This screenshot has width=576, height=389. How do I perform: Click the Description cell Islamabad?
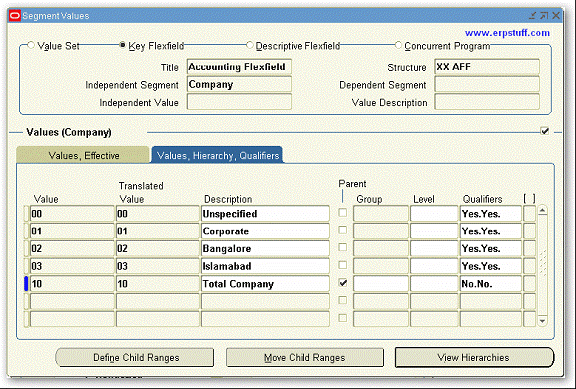coord(265,266)
